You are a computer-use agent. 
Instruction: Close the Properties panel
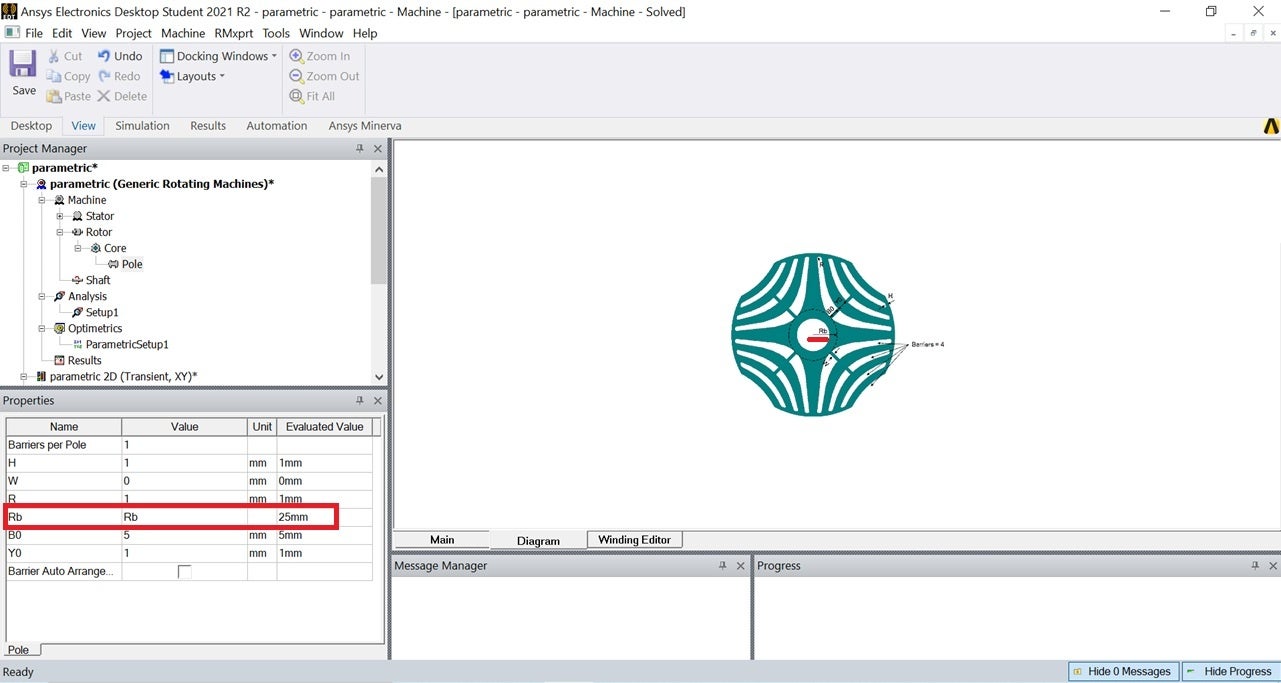point(378,401)
